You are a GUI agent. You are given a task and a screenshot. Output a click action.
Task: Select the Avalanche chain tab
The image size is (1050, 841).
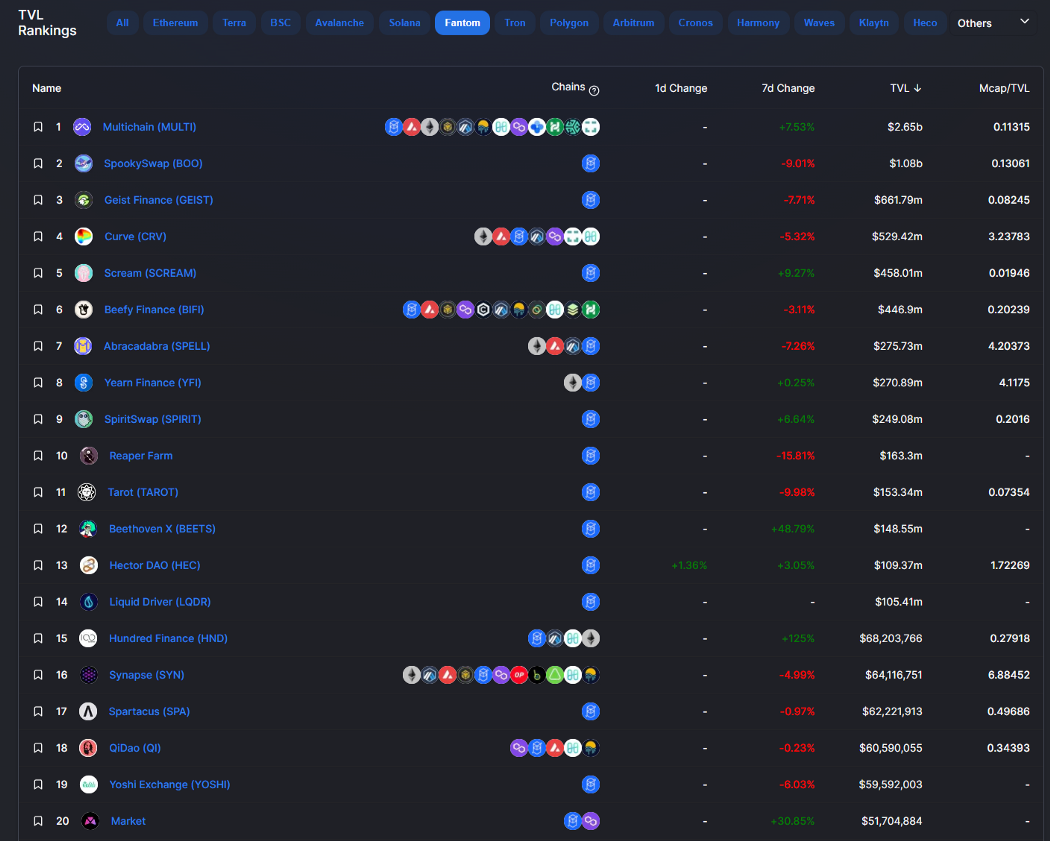(x=339, y=22)
